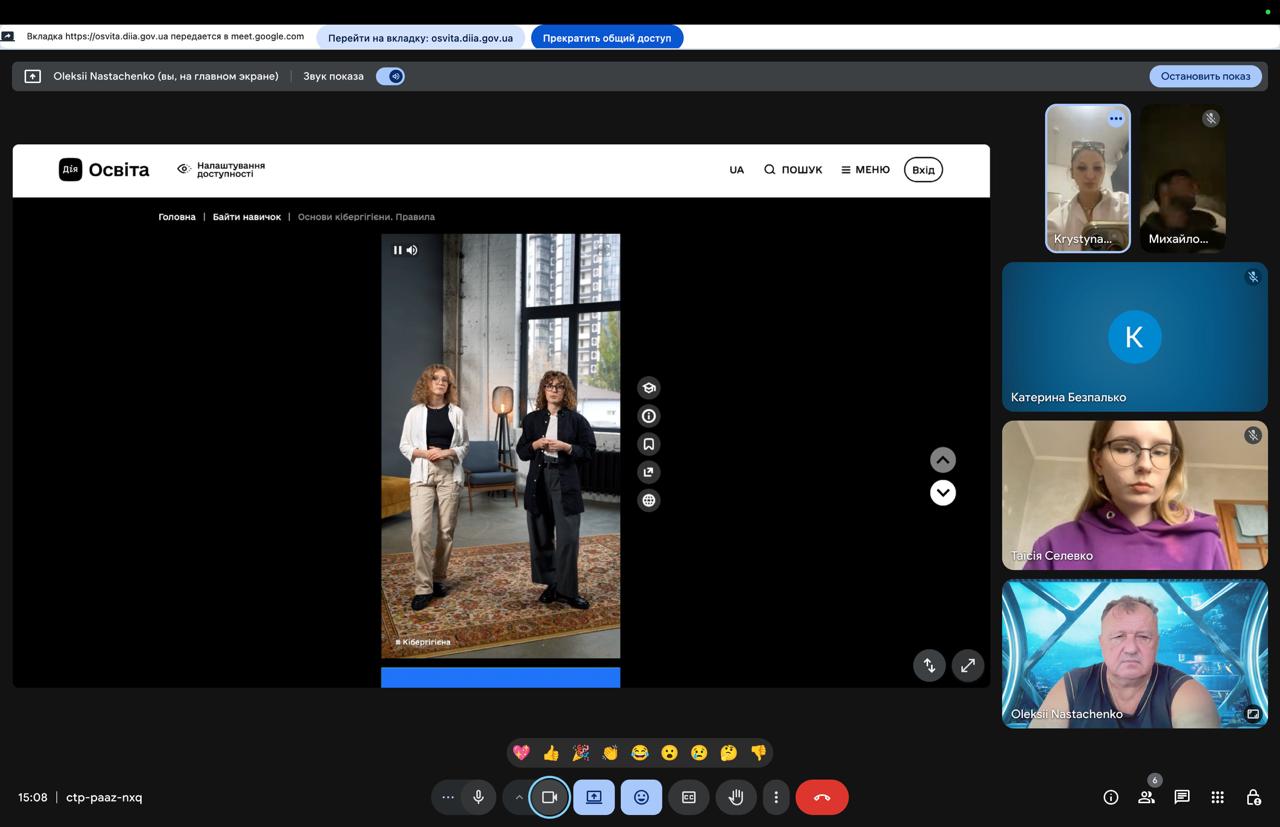Pause the playing video
Viewport: 1280px width, 827px height.
[397, 250]
